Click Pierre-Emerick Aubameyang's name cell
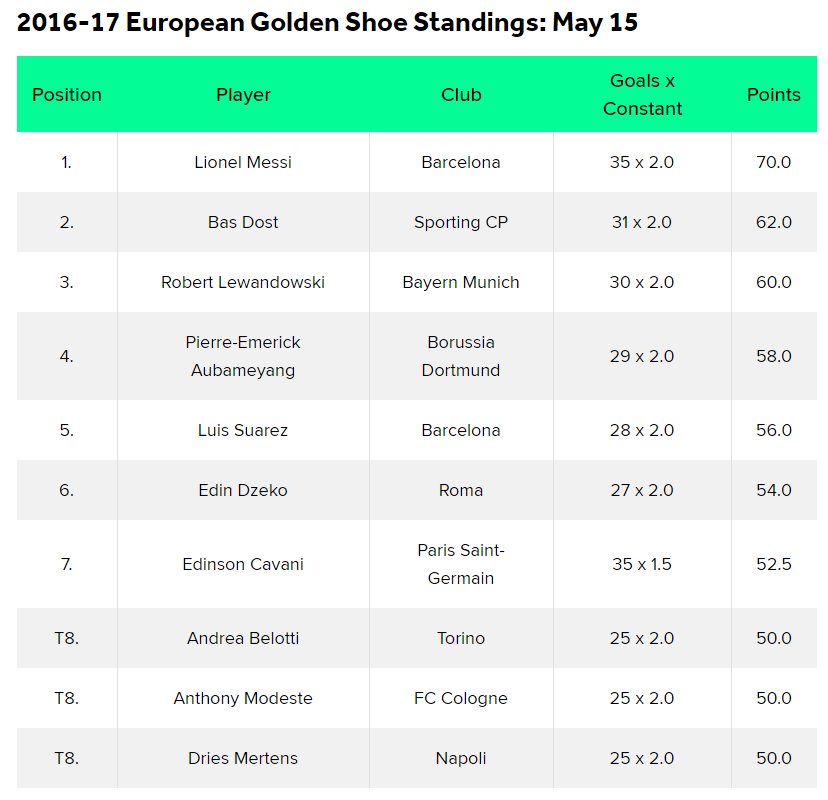828x800 pixels. (243, 356)
